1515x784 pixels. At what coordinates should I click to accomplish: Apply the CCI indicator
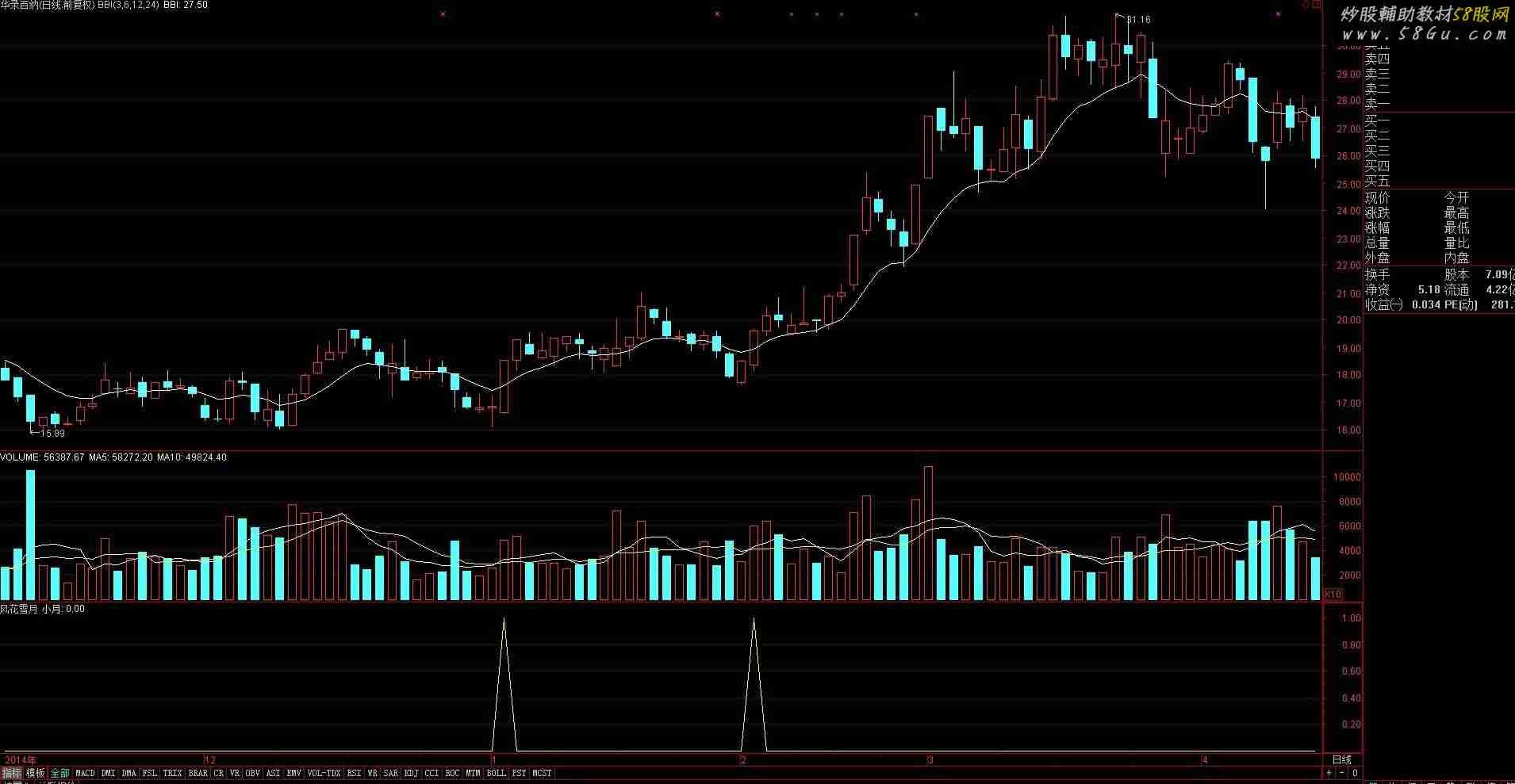[x=431, y=773]
